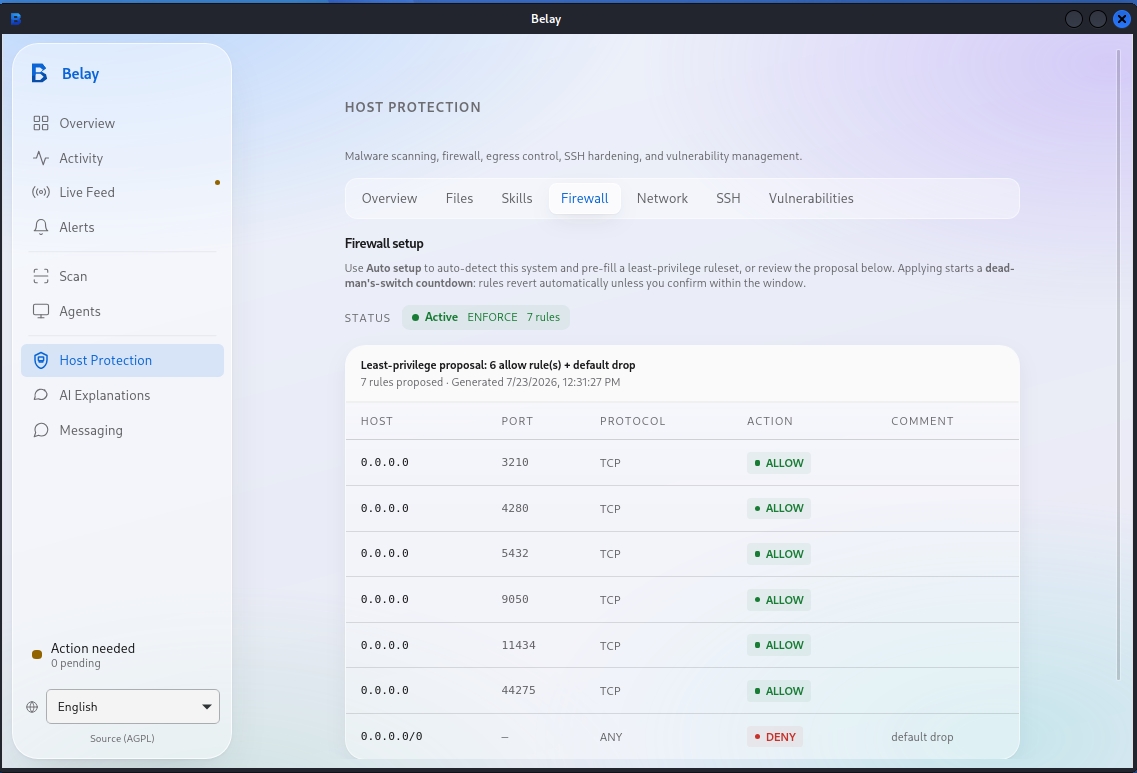This screenshot has height=773, width=1137.
Task: Open the Network tab
Action: click(662, 199)
